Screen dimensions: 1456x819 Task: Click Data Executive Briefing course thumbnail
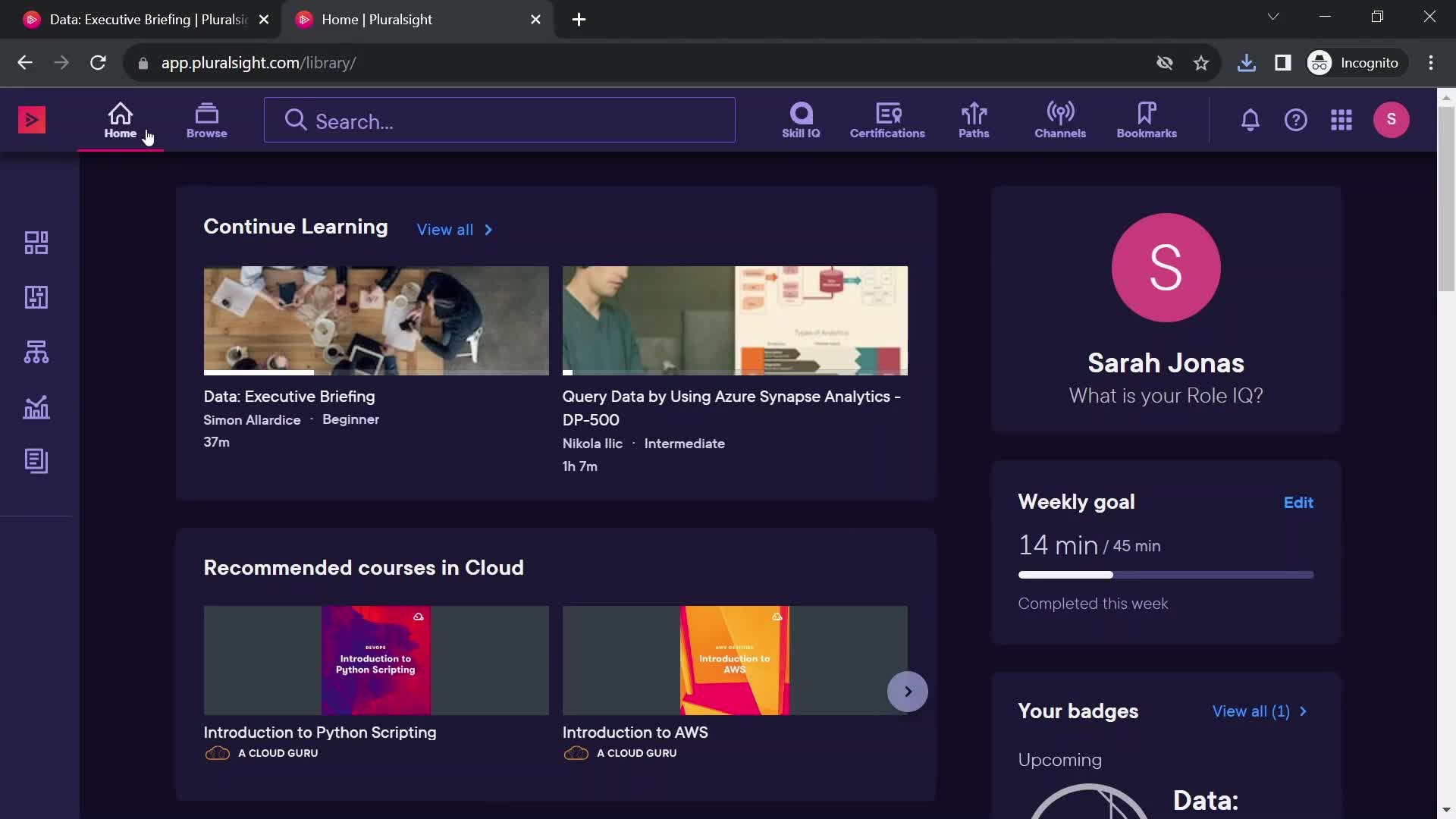376,319
